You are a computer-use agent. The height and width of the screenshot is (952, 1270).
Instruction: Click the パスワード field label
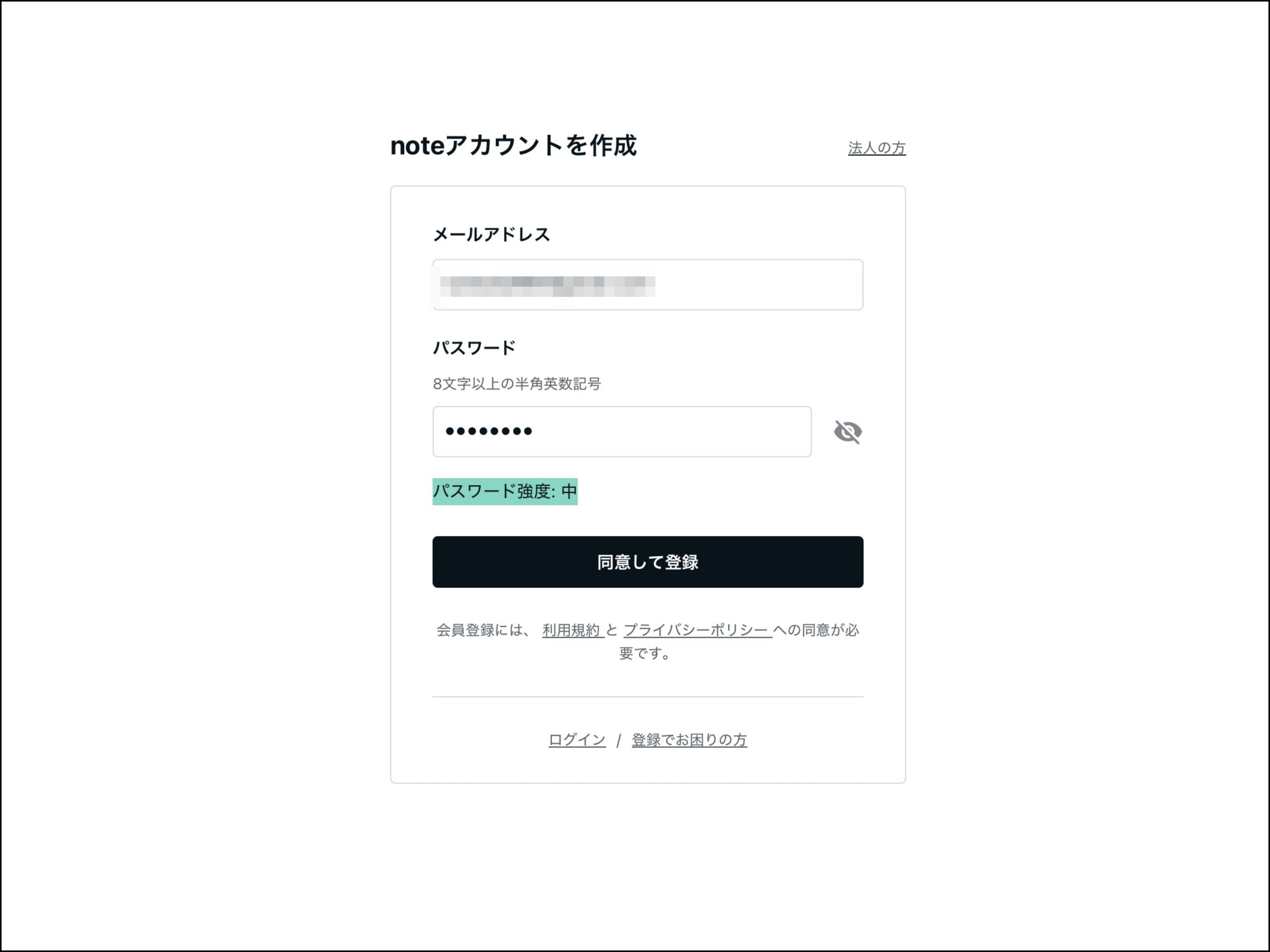tap(474, 348)
